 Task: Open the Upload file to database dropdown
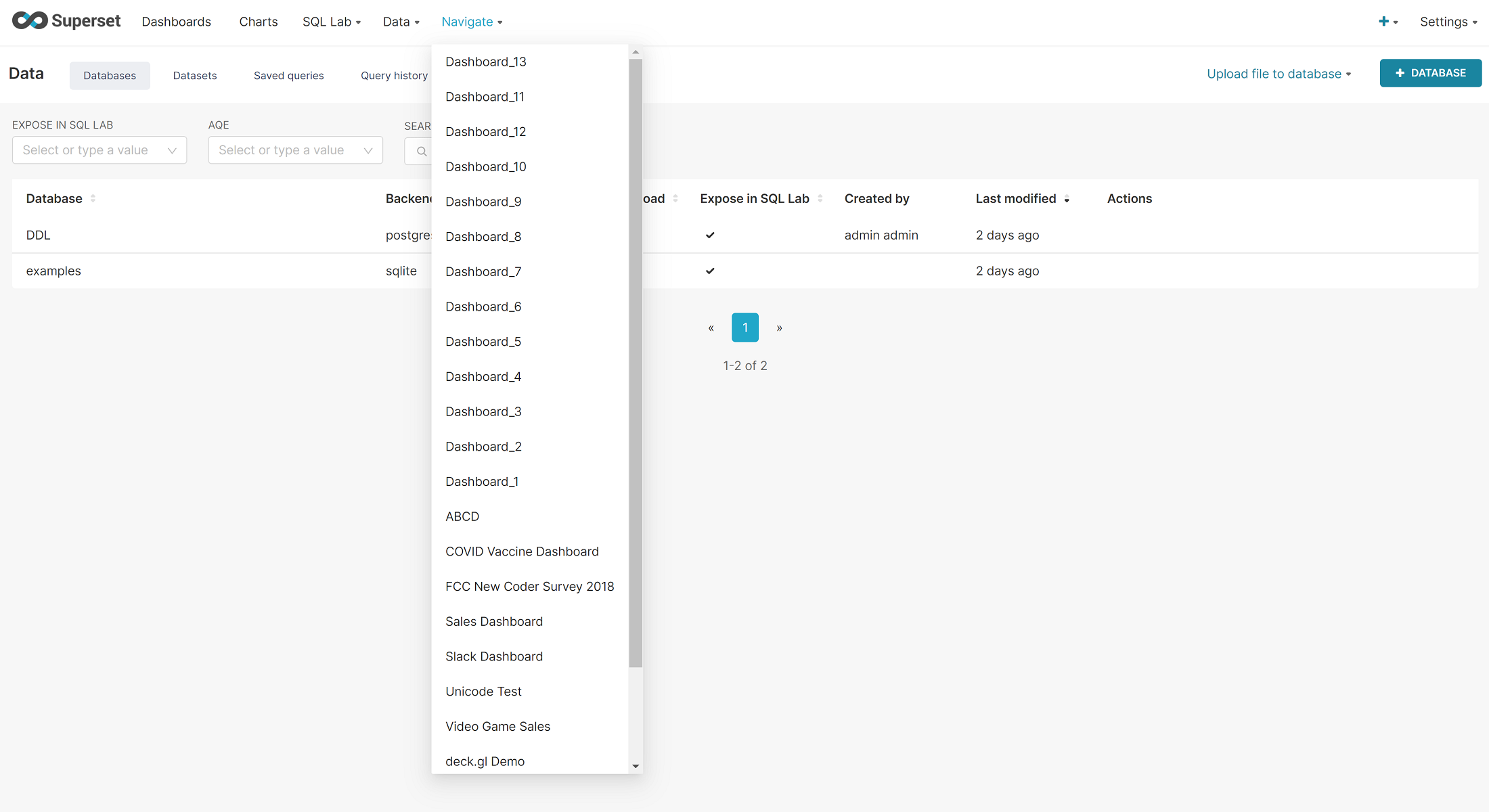[1279, 74]
